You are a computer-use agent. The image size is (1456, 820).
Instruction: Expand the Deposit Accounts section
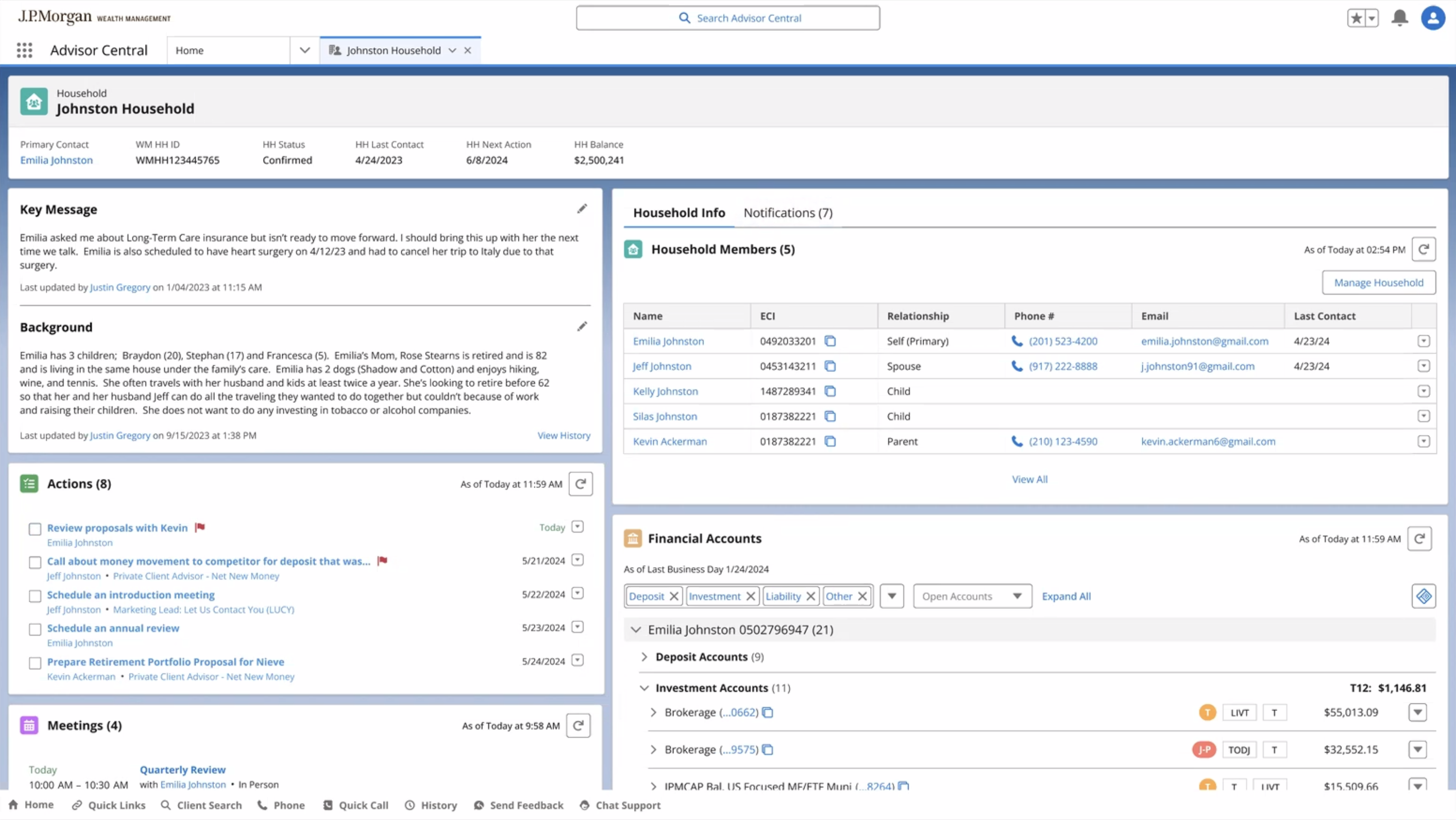(644, 657)
